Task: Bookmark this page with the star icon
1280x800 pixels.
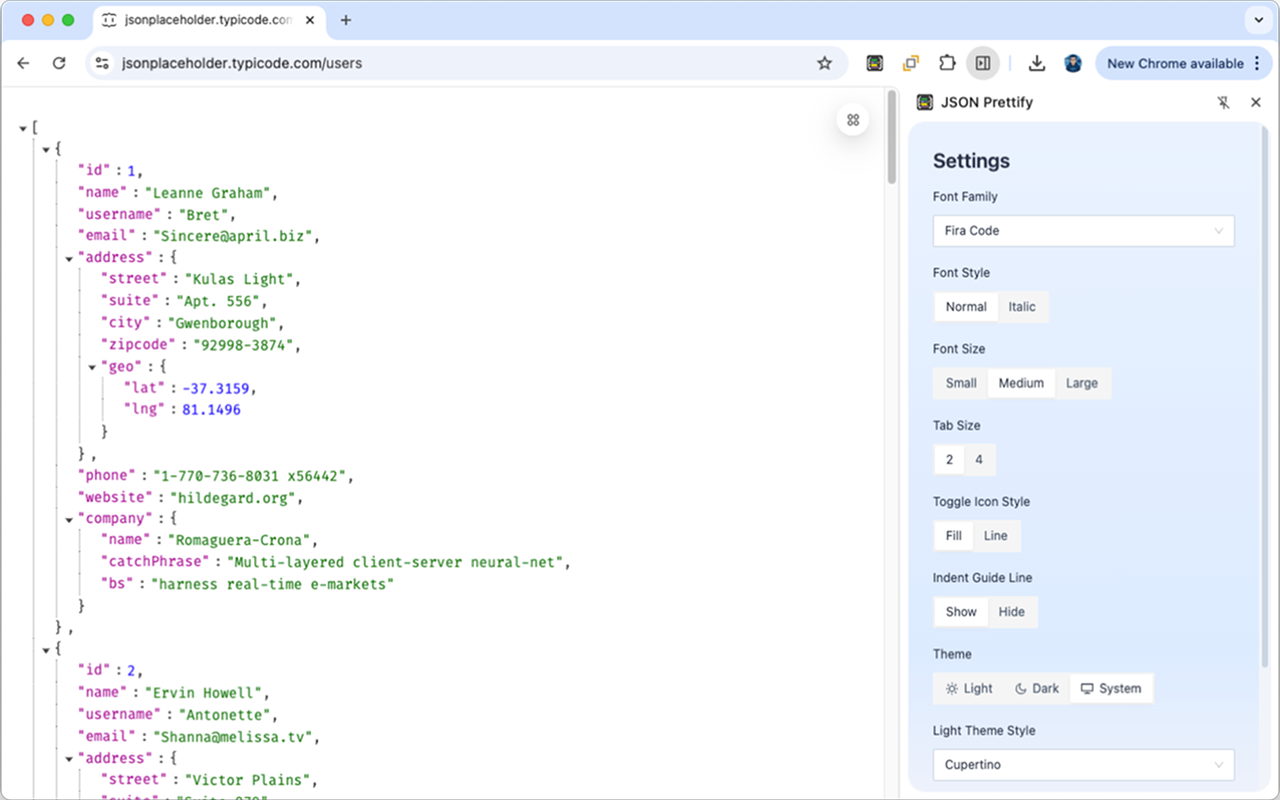Action: tap(825, 63)
